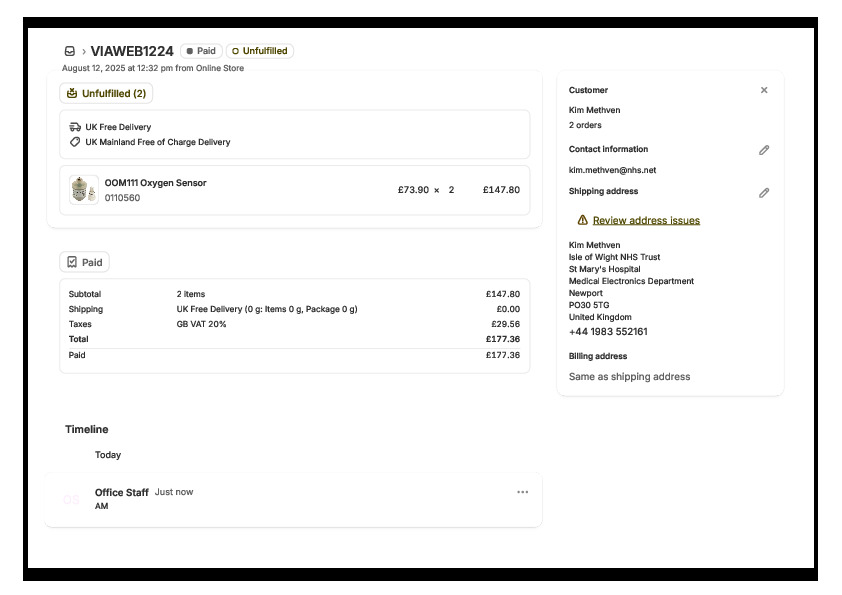
Task: Click the phone number +44 1983 552161
Action: tap(608, 332)
